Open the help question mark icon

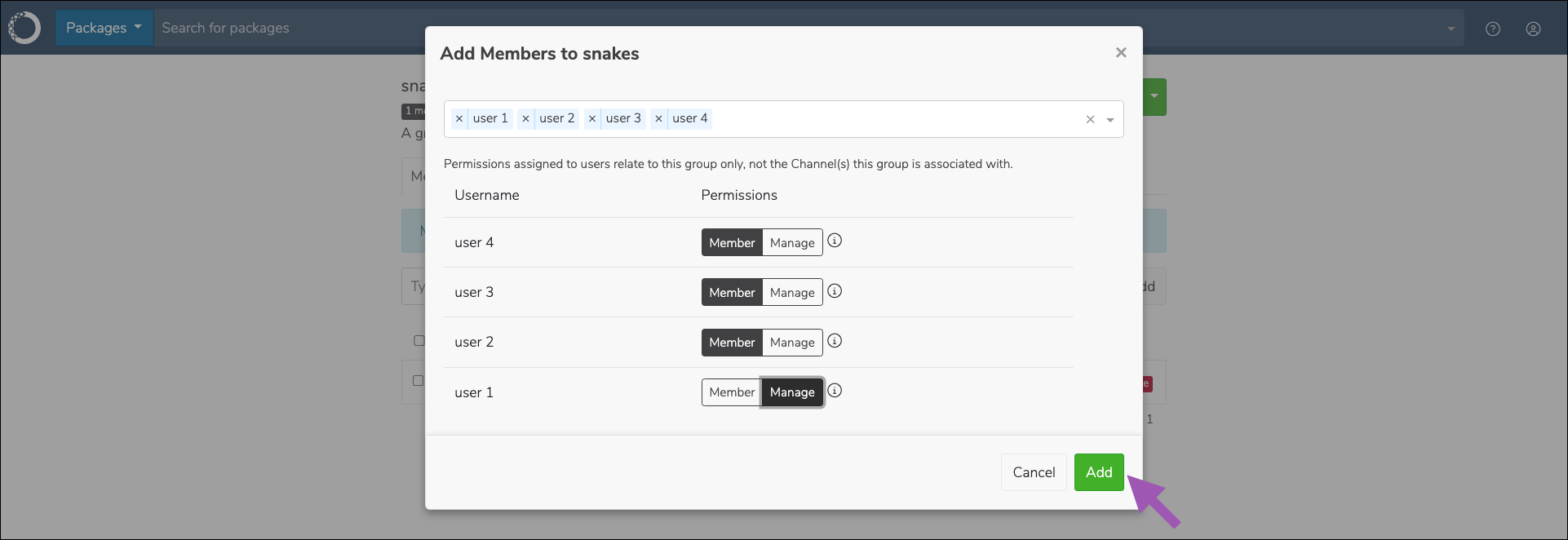click(x=1493, y=29)
